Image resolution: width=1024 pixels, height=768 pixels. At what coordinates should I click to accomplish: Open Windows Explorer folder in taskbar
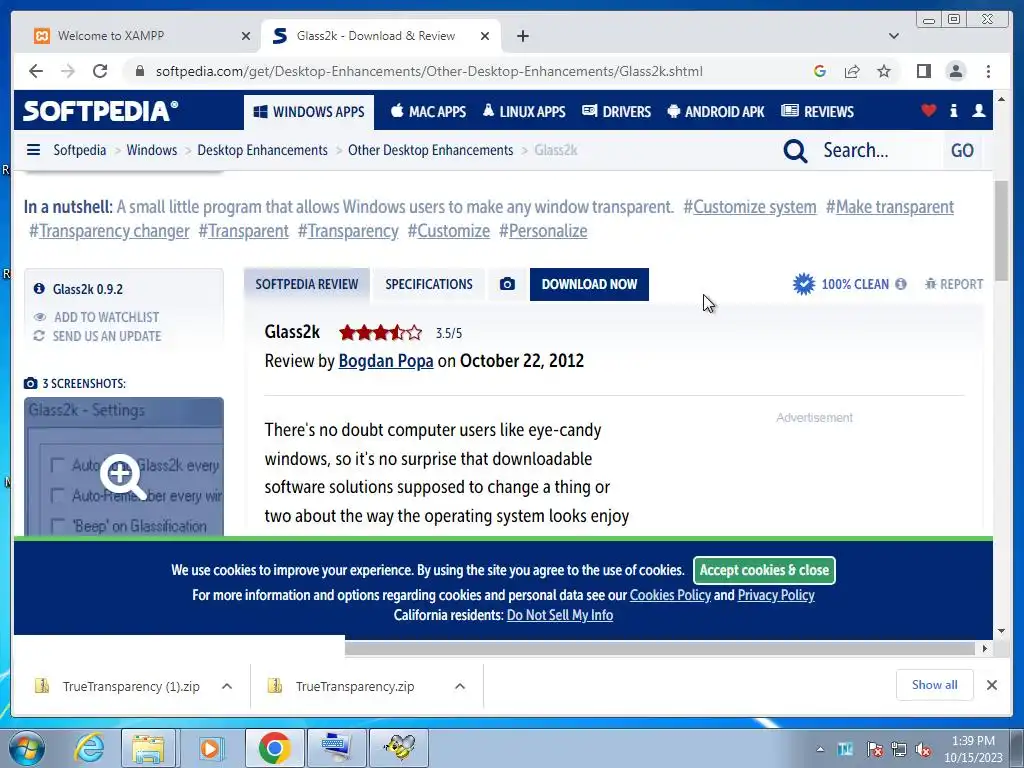(148, 748)
